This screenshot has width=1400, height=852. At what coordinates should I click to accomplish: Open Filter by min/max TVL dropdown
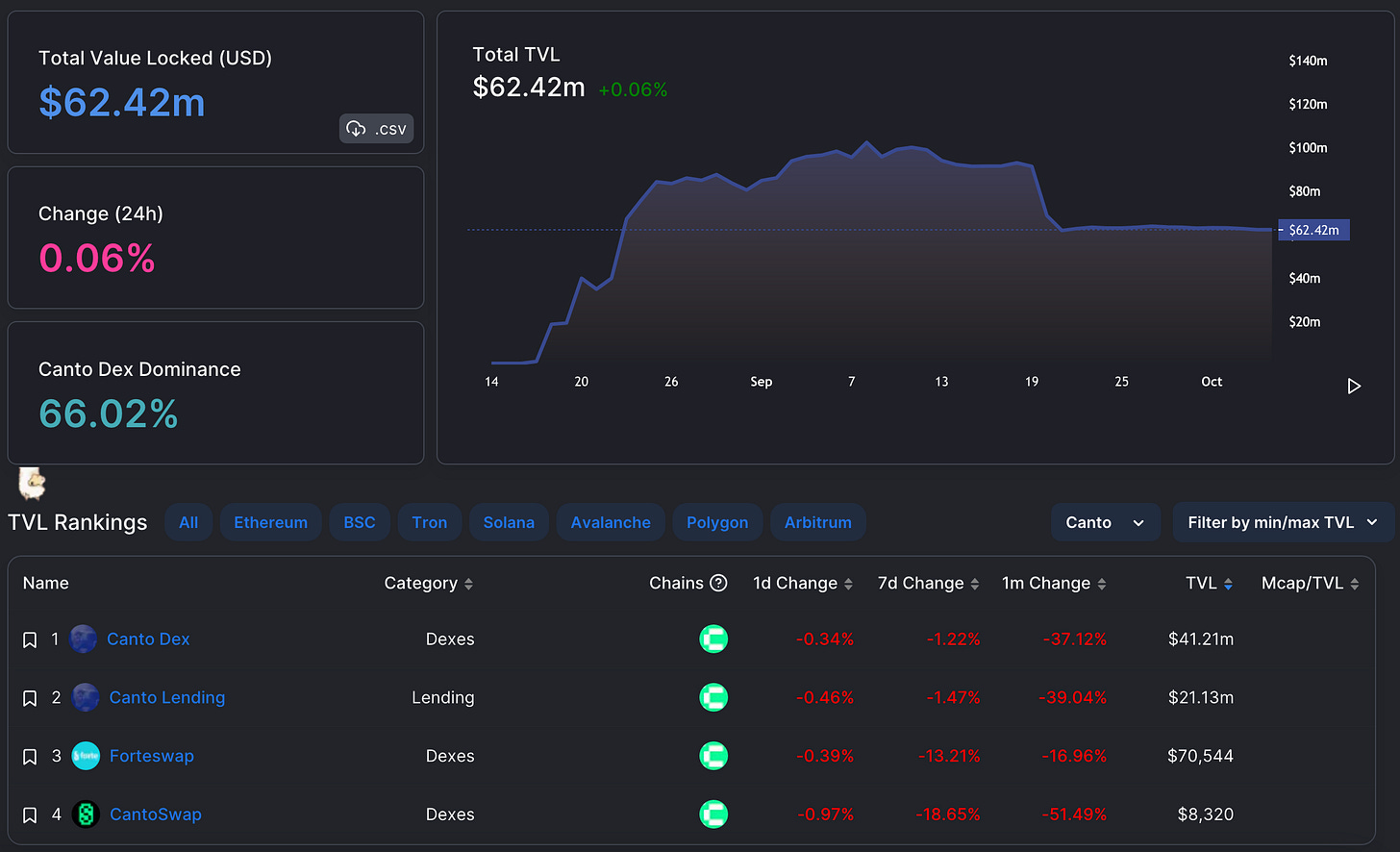tap(1284, 522)
